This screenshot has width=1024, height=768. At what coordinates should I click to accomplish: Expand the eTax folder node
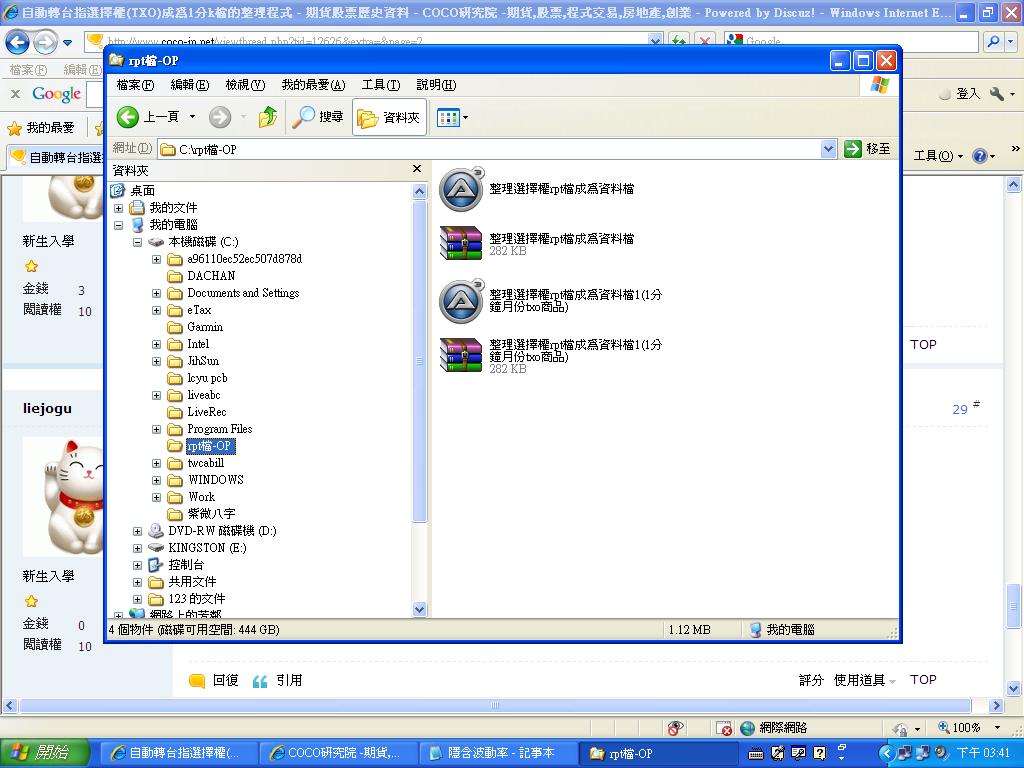[x=156, y=310]
